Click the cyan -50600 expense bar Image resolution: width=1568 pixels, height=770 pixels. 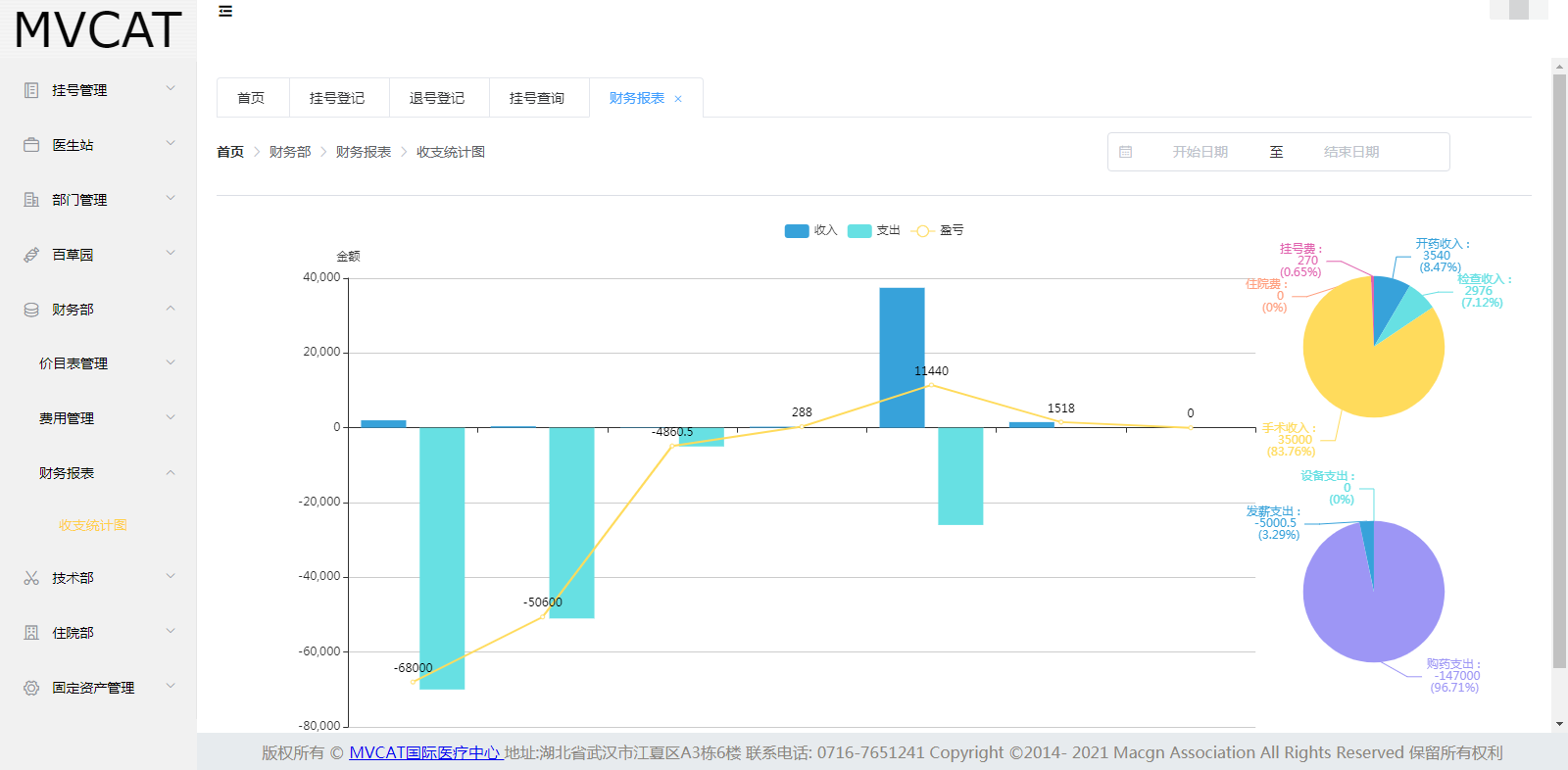point(571,523)
